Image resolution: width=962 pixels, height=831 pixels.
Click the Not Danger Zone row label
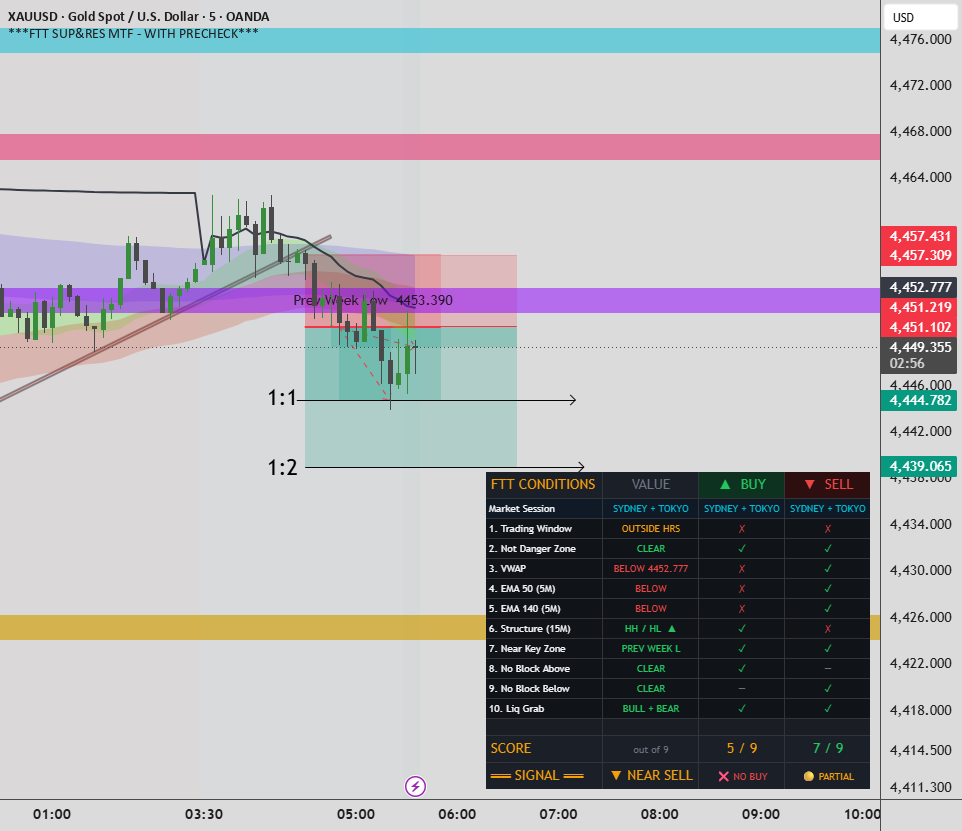tap(532, 549)
